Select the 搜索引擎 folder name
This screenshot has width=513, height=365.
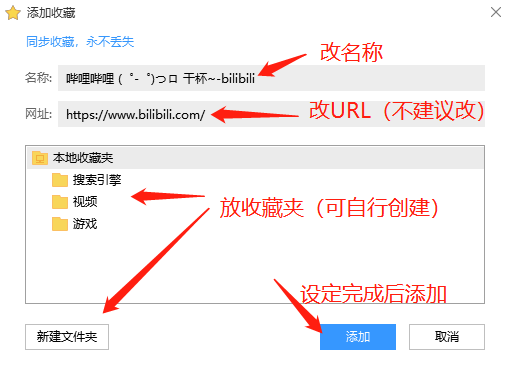coord(97,180)
